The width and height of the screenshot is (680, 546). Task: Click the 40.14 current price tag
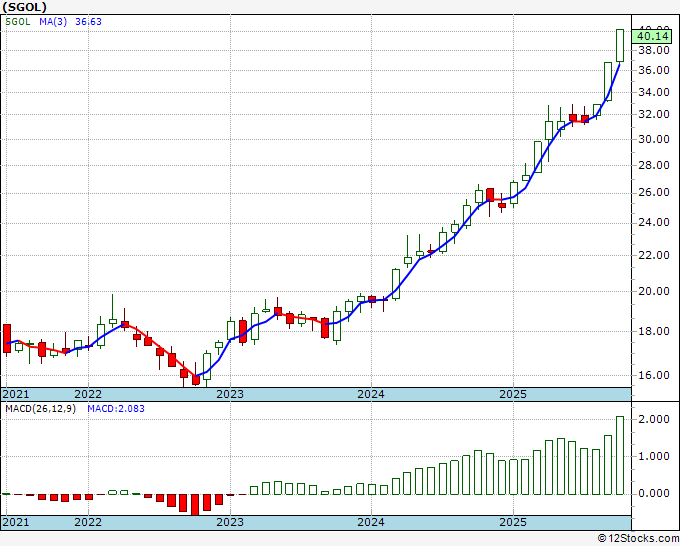[x=654, y=36]
